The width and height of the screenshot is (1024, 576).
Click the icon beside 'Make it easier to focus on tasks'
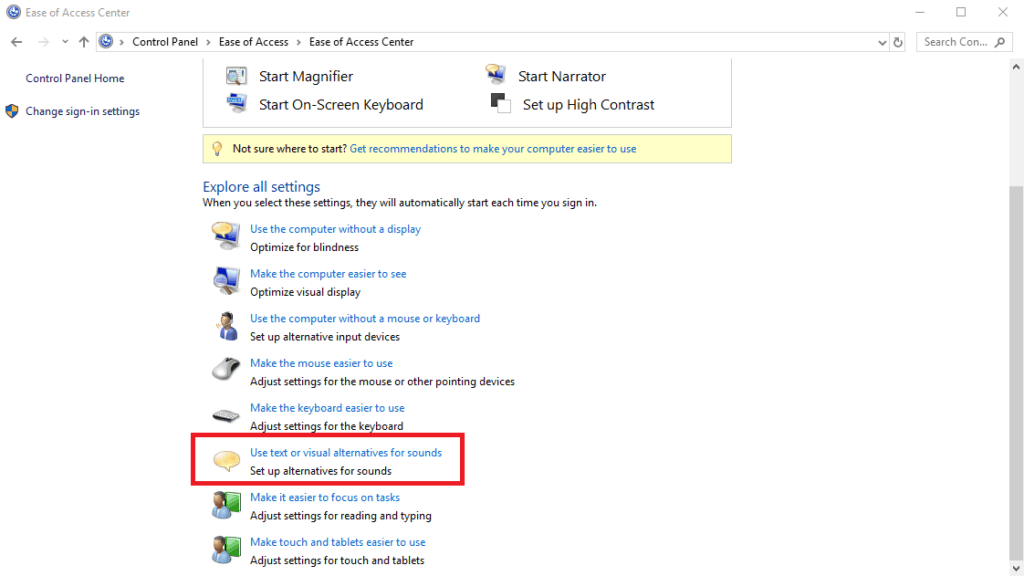point(226,505)
